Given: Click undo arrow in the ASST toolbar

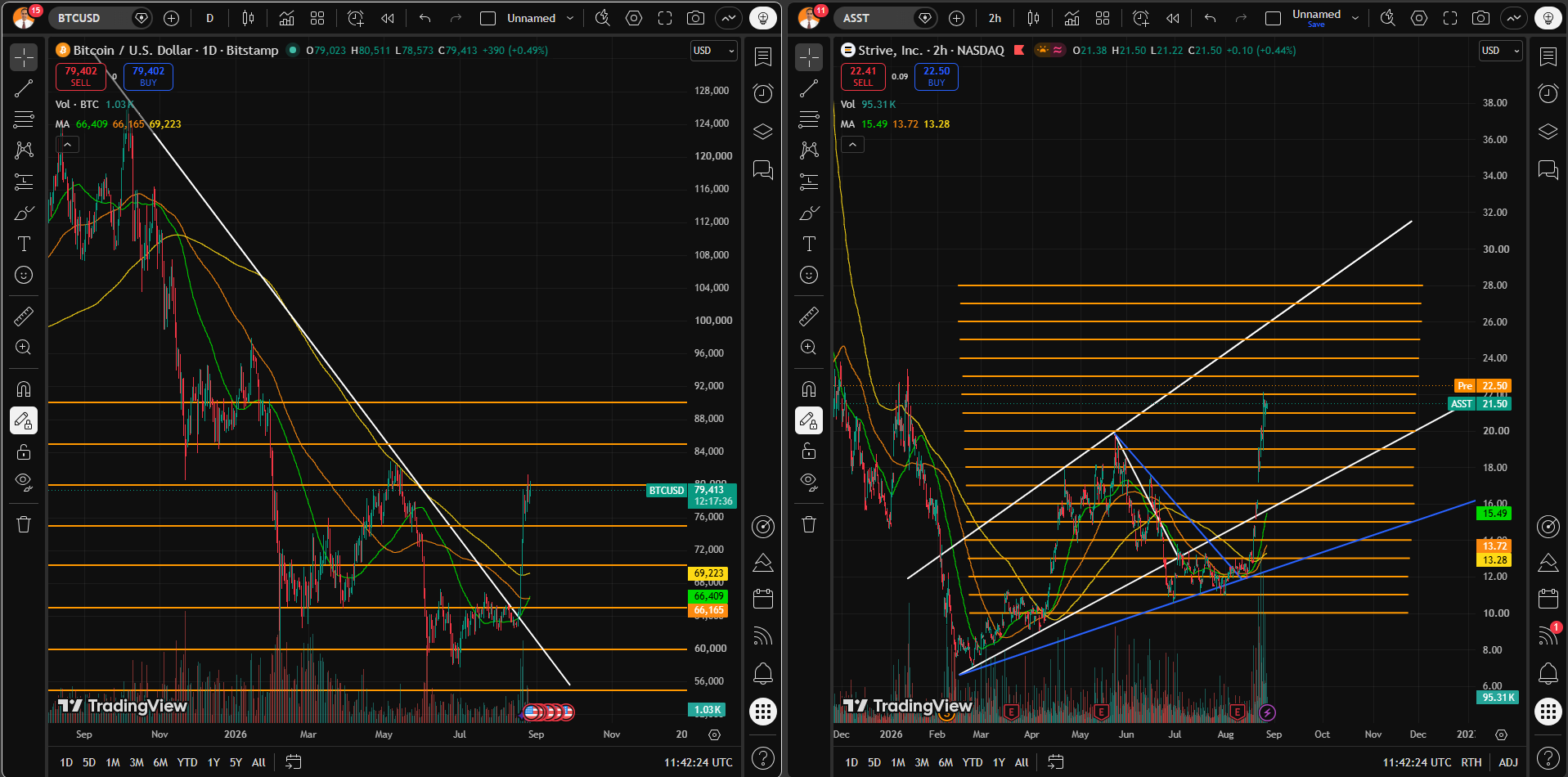Looking at the screenshot, I should coord(1211,18).
